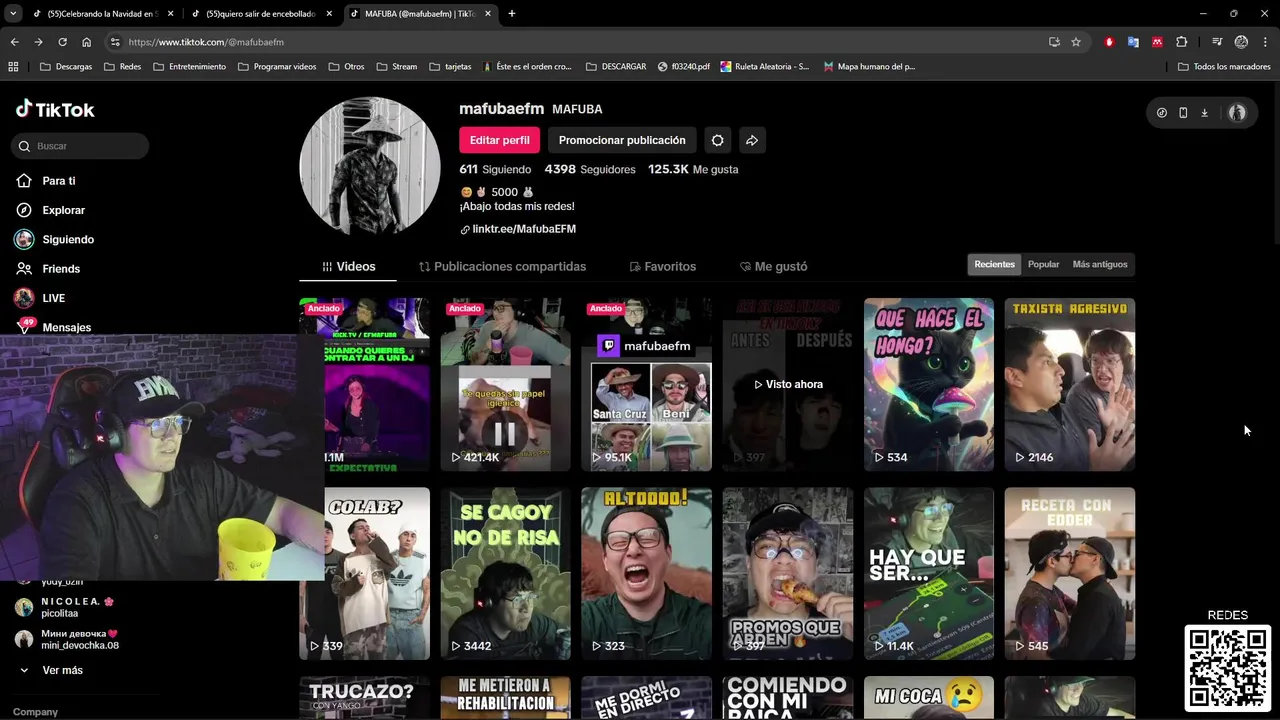Click the Editar perfil button
Image resolution: width=1280 pixels, height=720 pixels.
click(499, 140)
